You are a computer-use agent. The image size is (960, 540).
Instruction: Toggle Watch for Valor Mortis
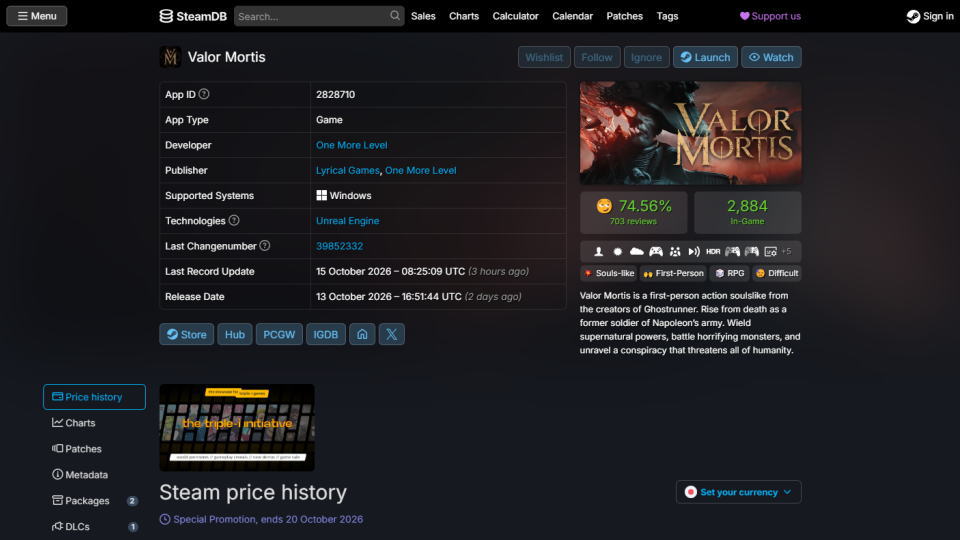pyautogui.click(x=771, y=57)
